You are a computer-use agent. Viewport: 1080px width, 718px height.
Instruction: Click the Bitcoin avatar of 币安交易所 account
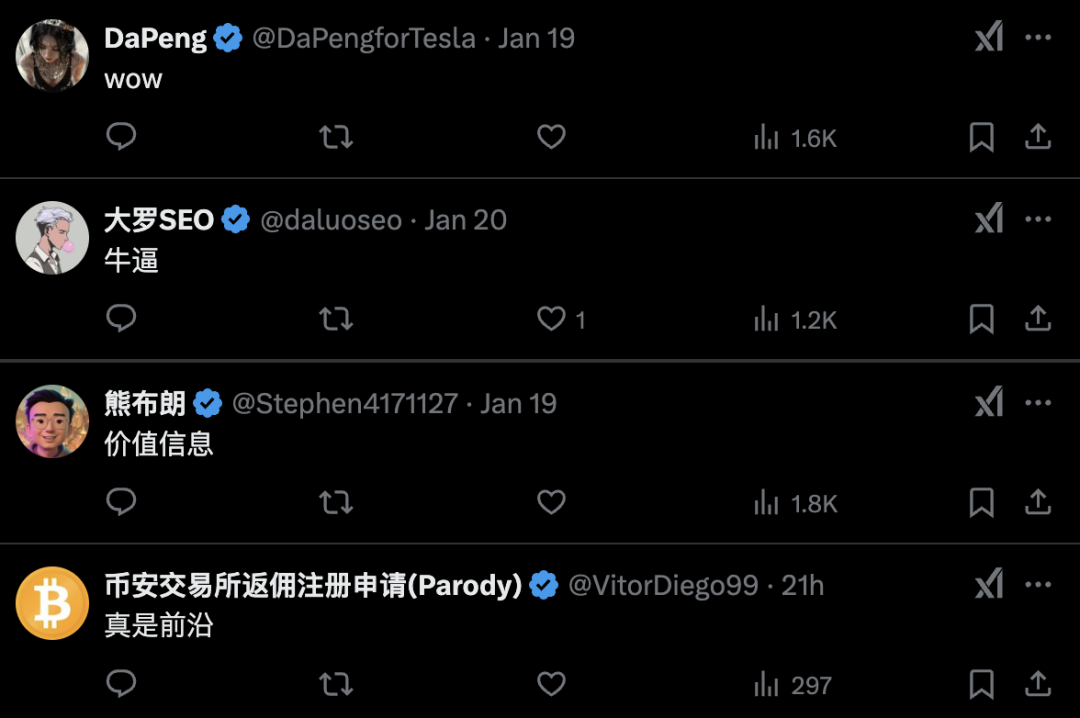coord(53,603)
